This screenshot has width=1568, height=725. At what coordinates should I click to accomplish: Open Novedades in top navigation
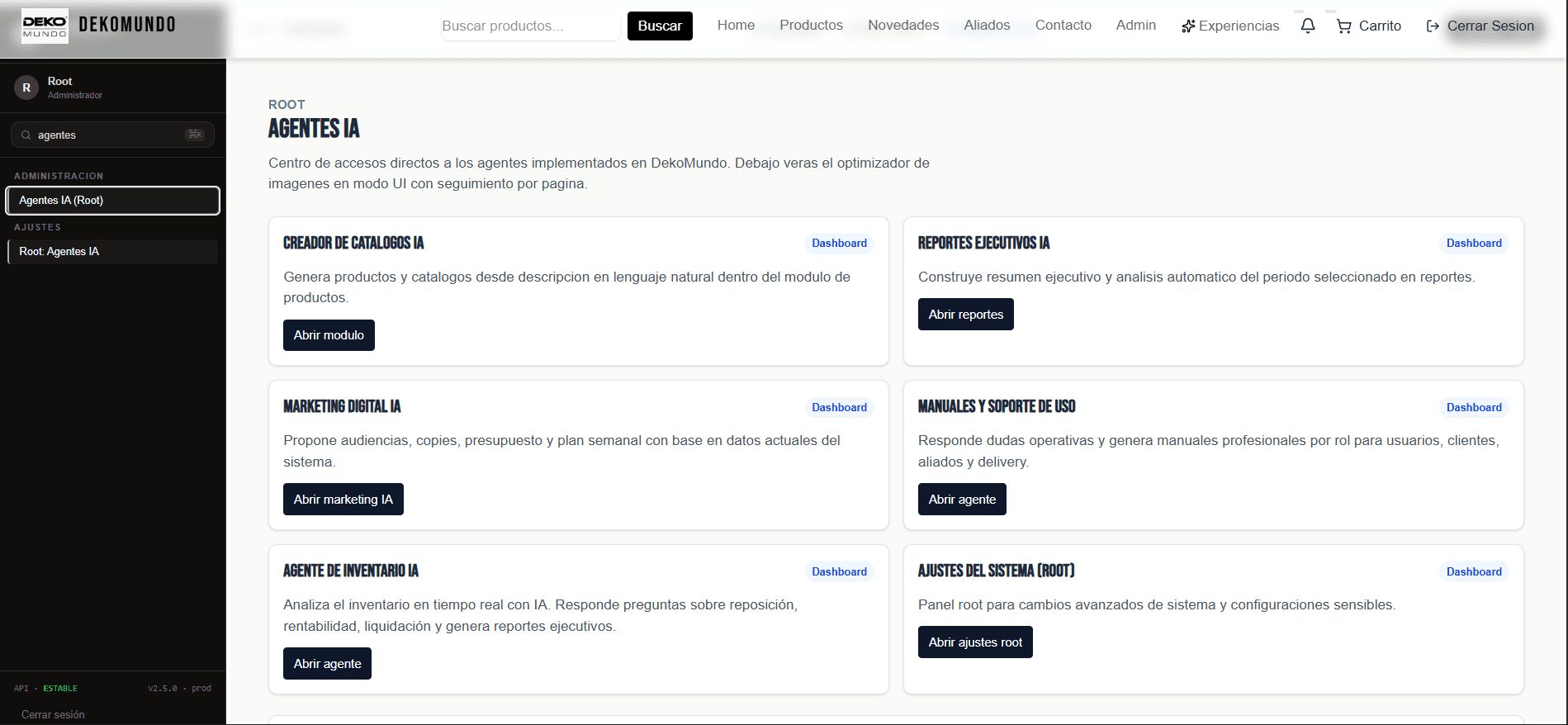[903, 25]
